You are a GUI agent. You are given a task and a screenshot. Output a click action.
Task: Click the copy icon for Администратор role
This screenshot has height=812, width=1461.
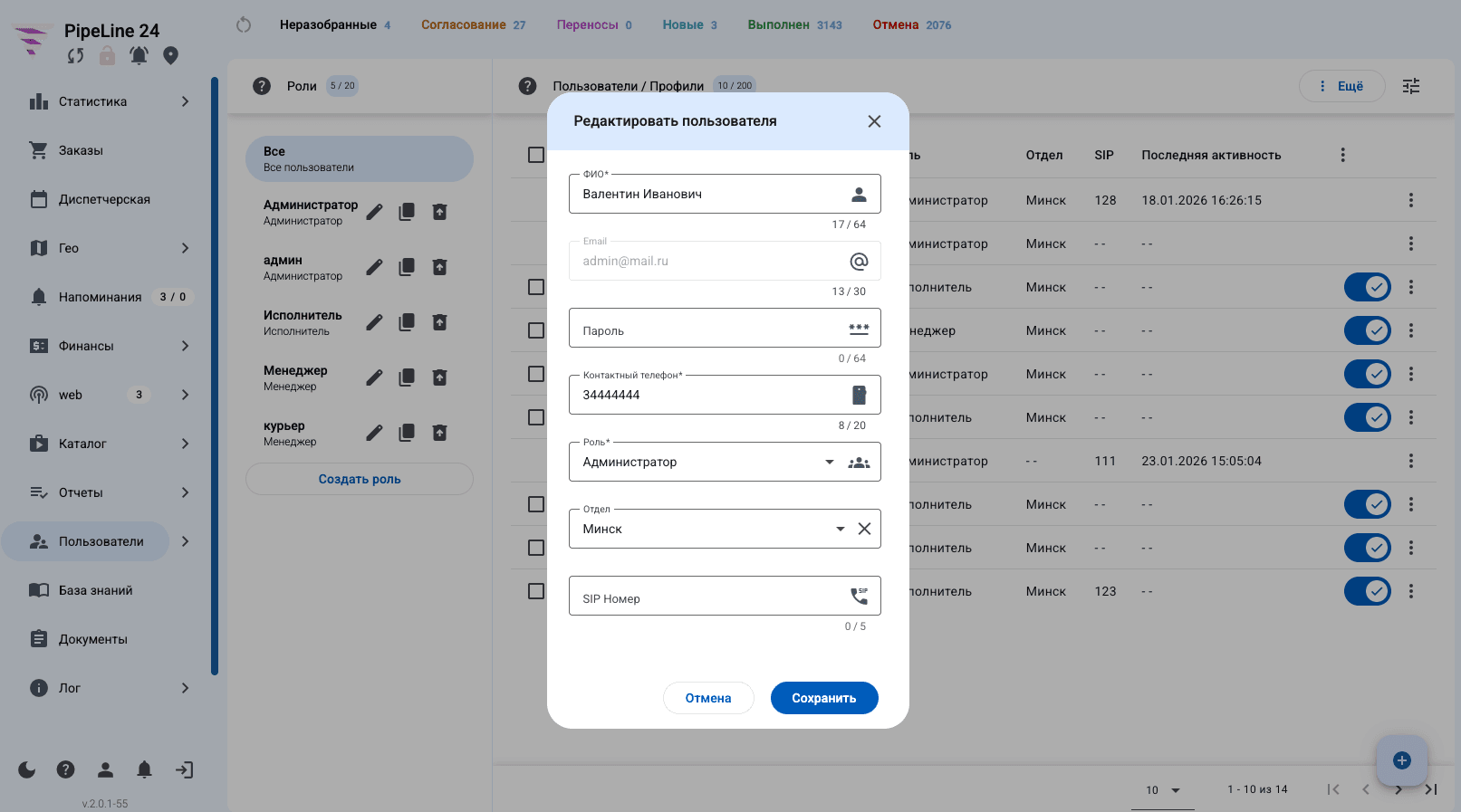(407, 212)
